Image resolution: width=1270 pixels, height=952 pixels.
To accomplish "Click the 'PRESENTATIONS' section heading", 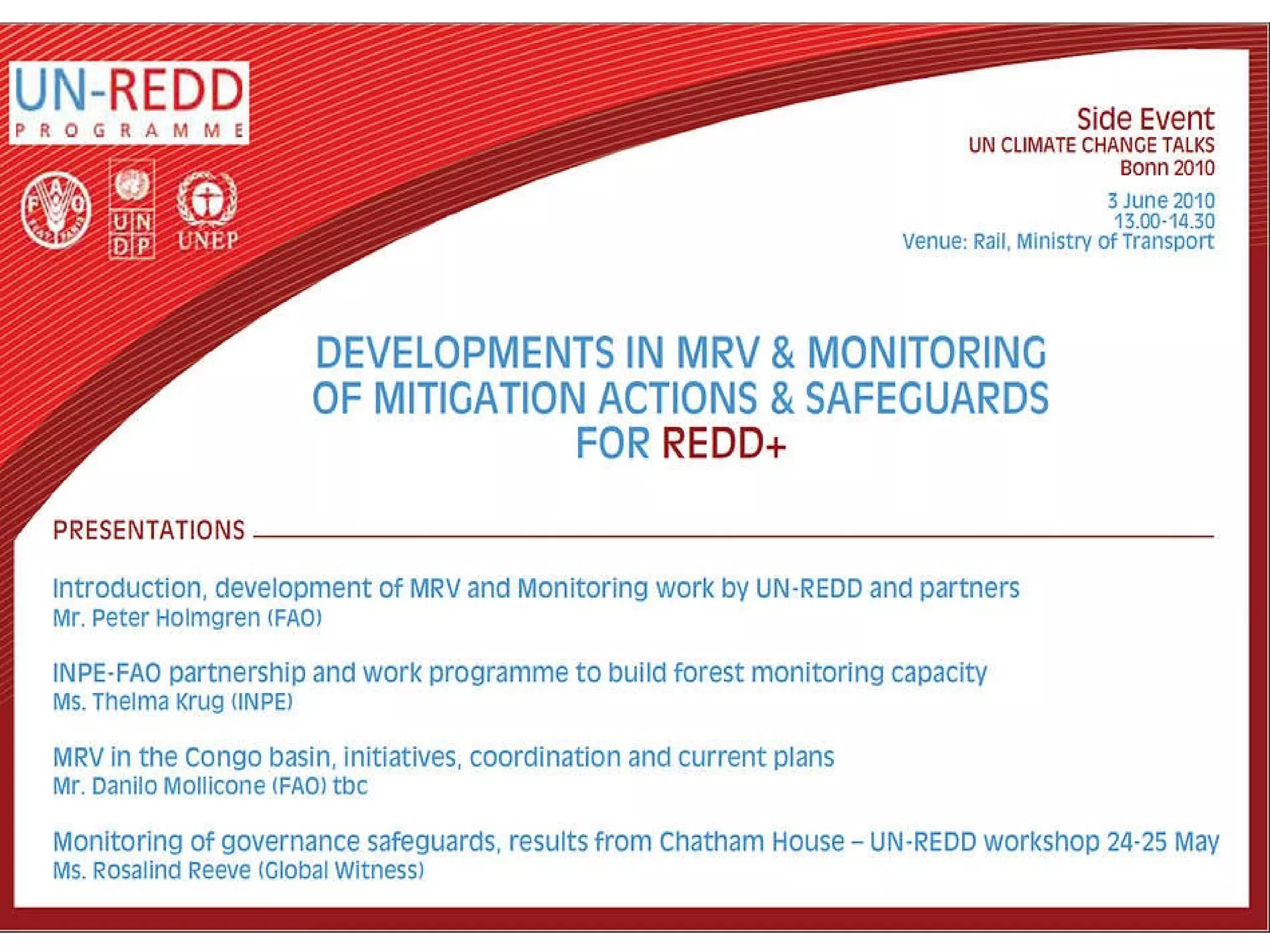I will [x=149, y=531].
